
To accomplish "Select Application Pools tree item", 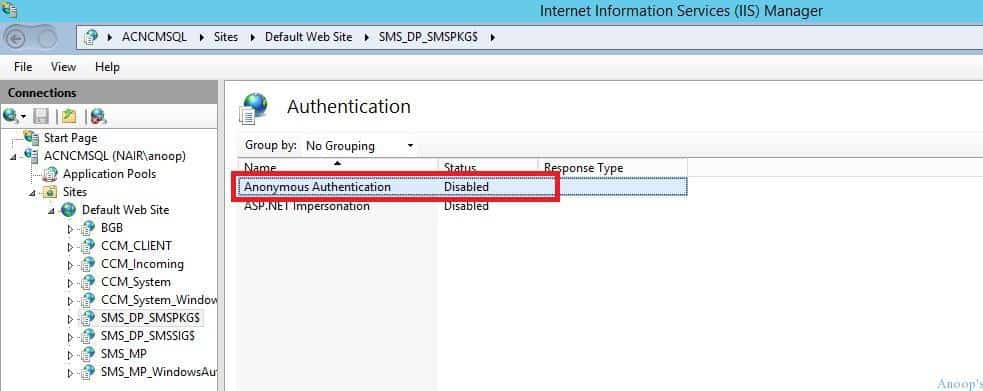I will pyautogui.click(x=109, y=174).
